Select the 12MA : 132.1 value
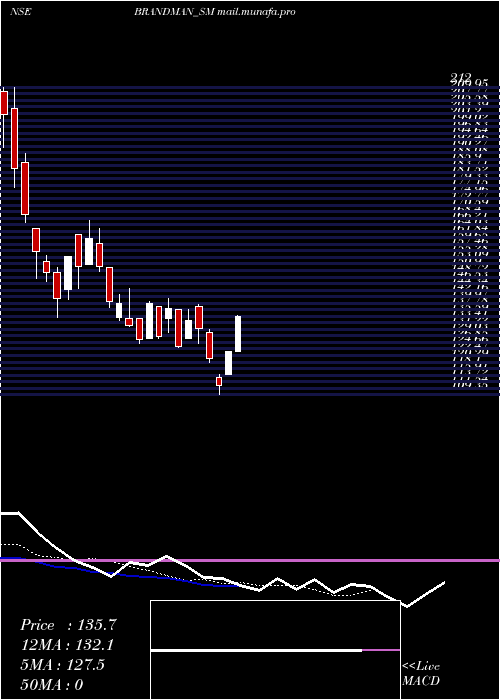500x700 pixels. pos(67,645)
